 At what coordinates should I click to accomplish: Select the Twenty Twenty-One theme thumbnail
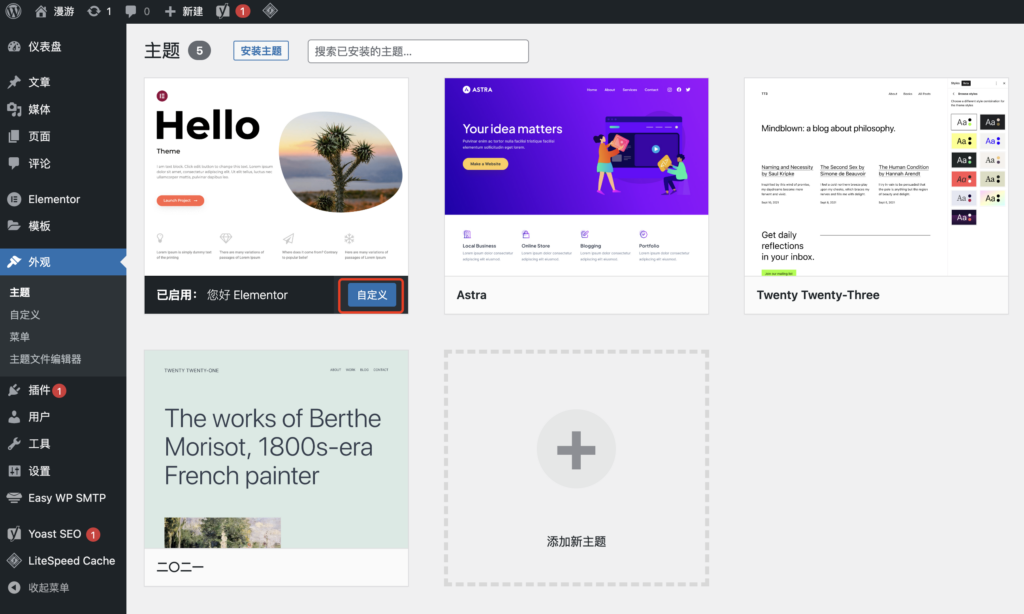pyautogui.click(x=276, y=449)
